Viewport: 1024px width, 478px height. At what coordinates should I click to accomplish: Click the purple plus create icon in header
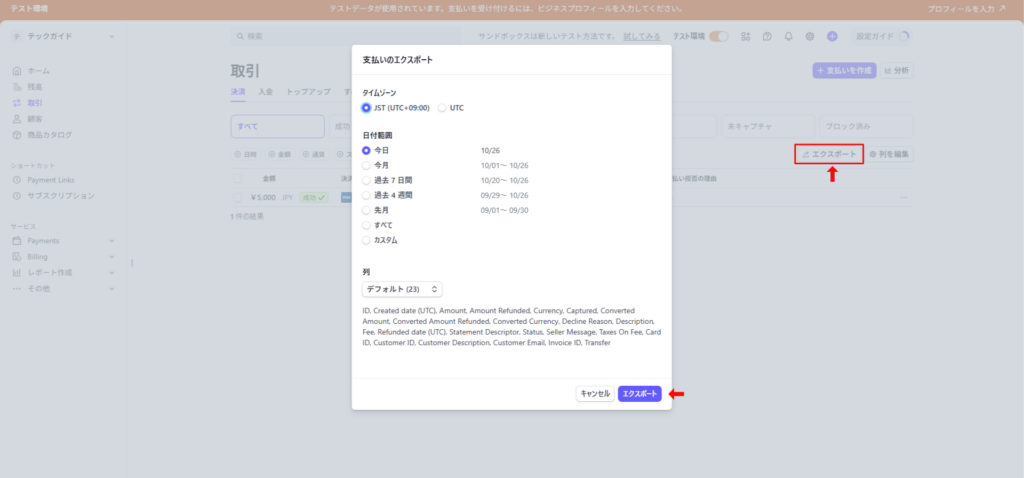point(832,36)
